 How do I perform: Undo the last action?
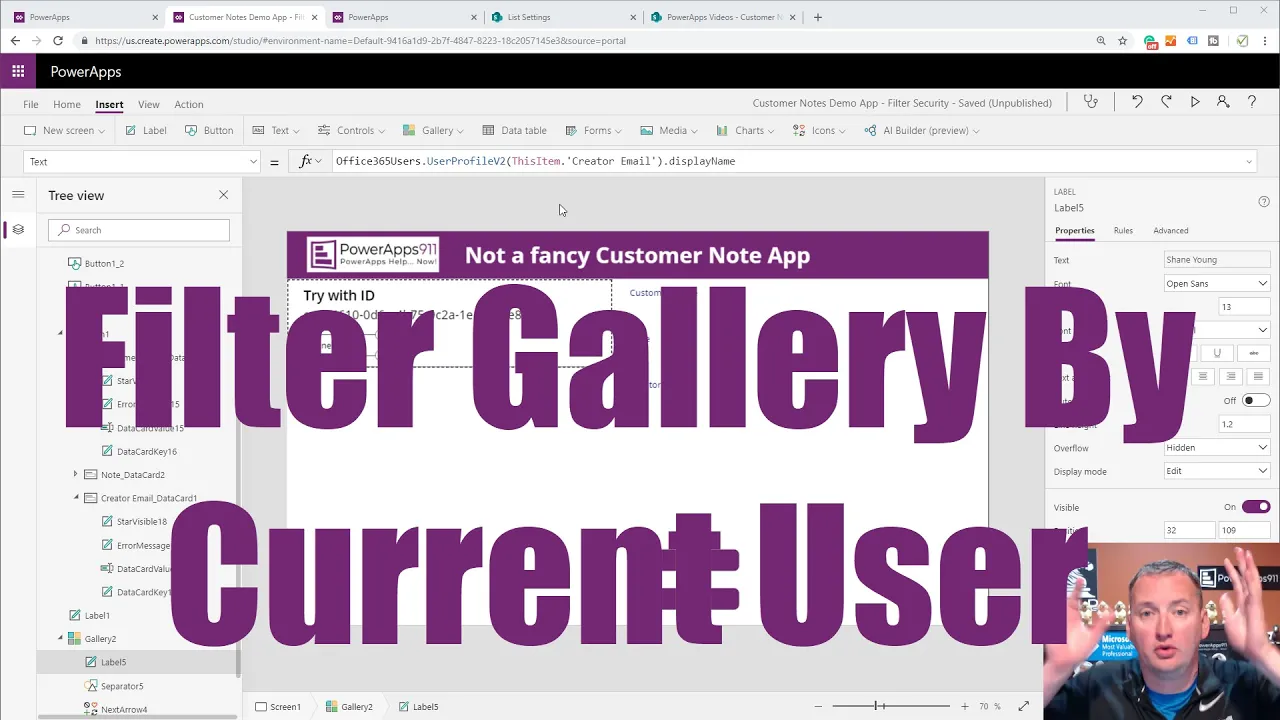tap(1137, 102)
